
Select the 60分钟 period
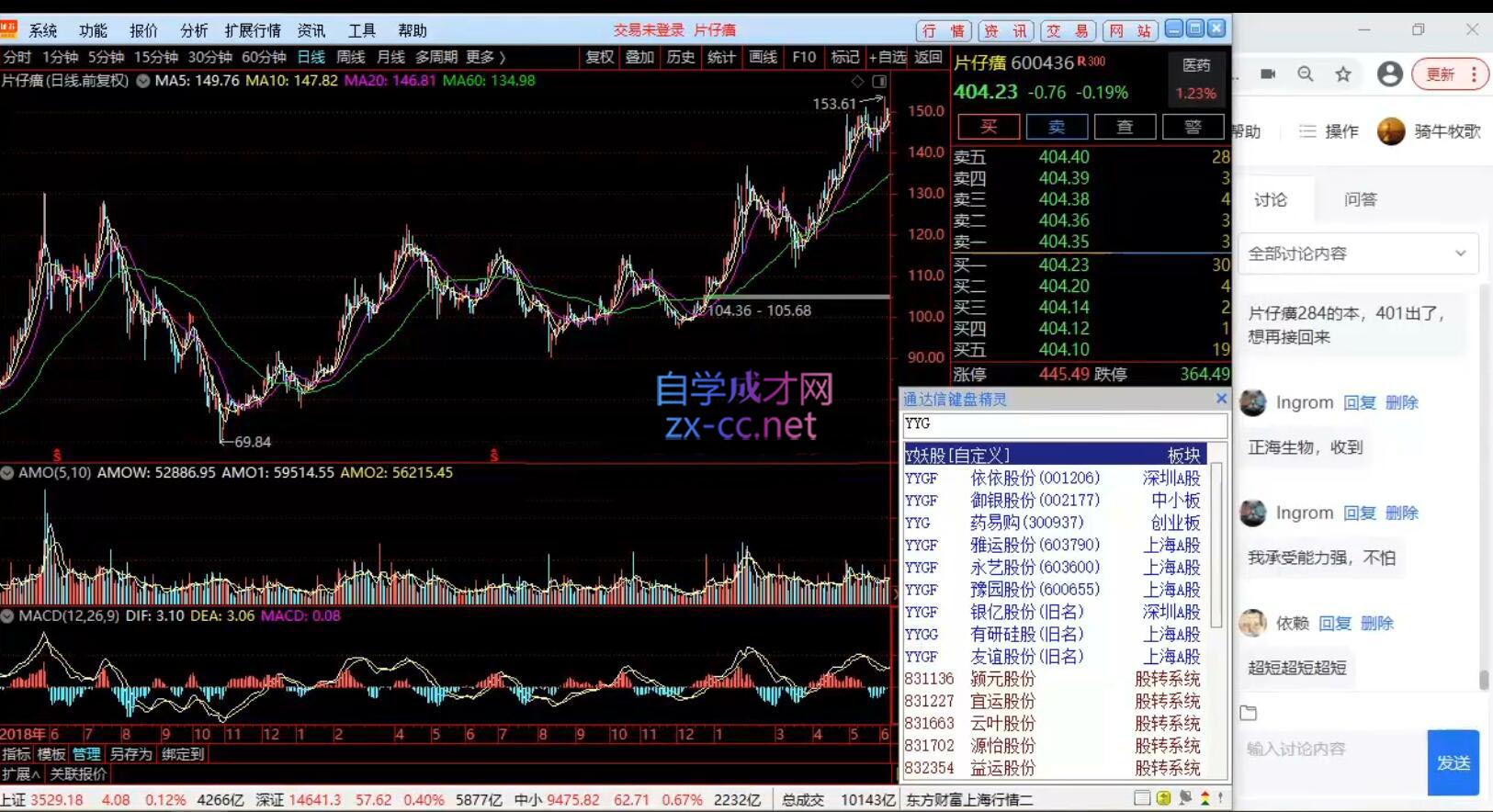(x=264, y=57)
